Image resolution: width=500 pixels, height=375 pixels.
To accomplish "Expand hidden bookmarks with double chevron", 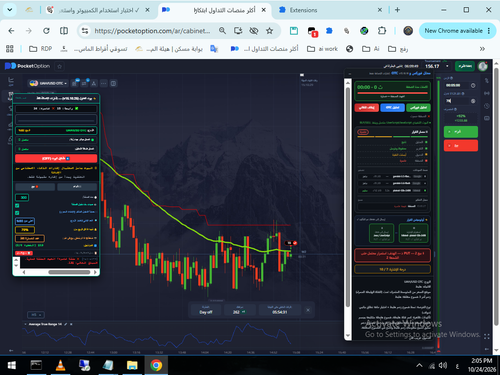I will click(482, 49).
